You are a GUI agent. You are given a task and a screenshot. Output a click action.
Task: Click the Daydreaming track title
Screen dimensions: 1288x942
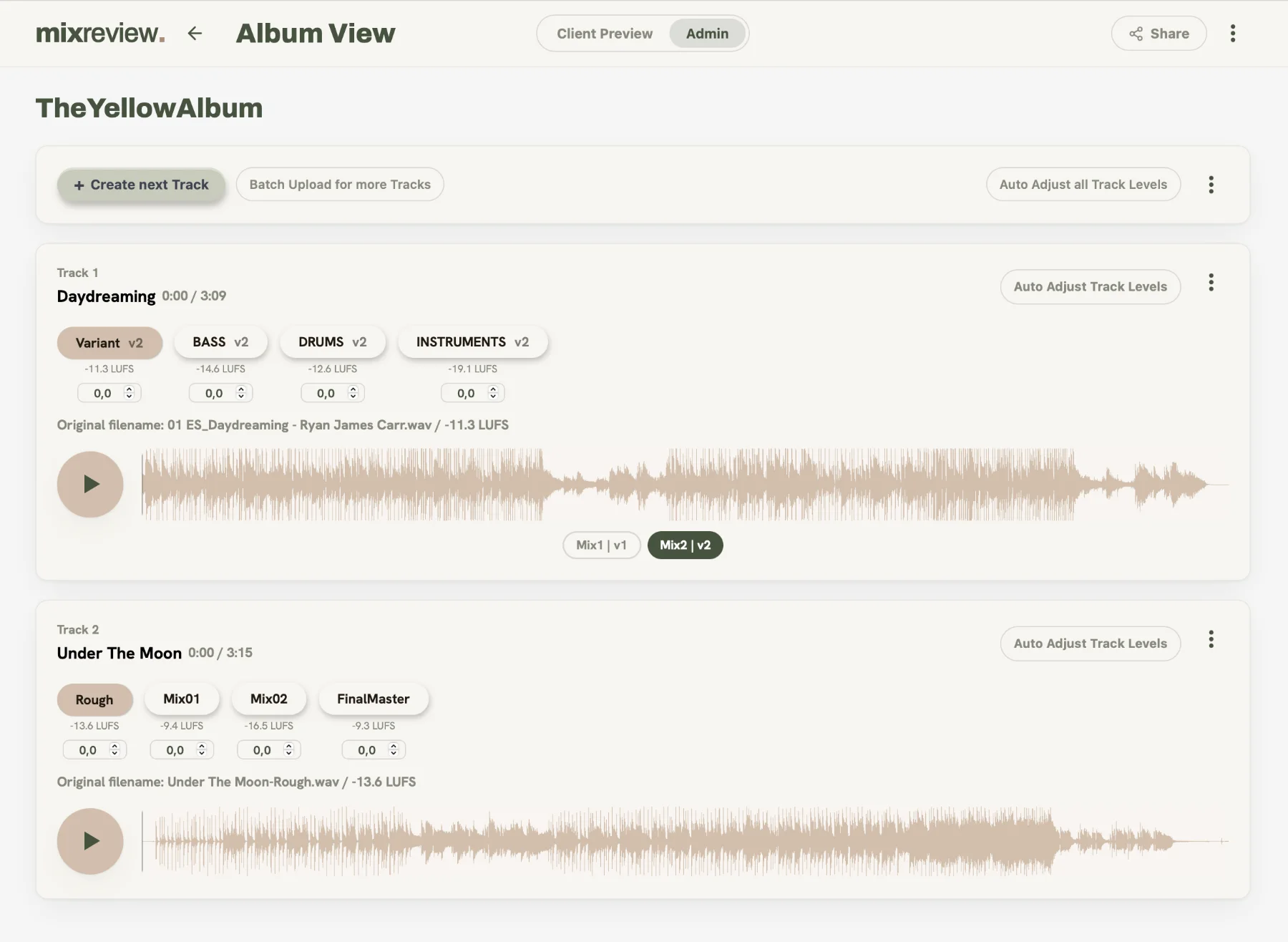(106, 296)
